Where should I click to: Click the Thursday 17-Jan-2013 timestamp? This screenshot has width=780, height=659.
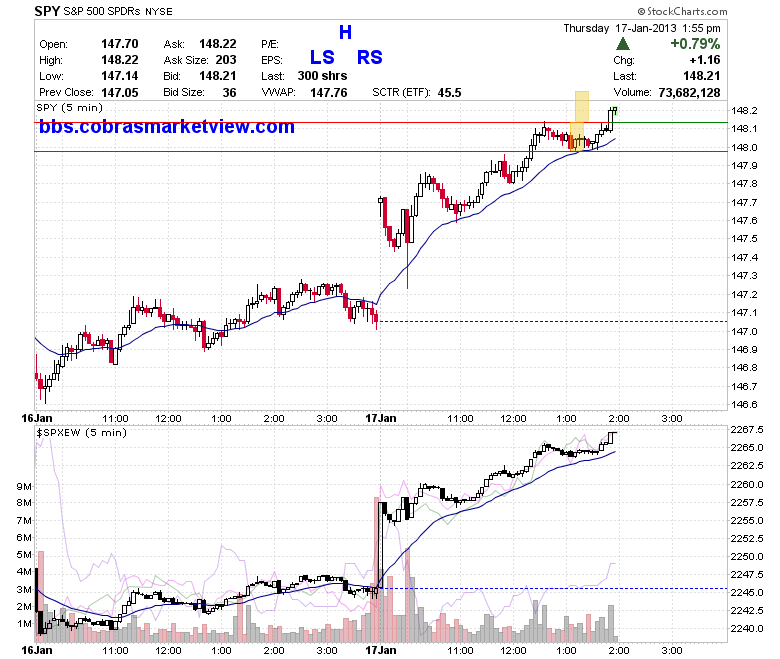pos(642,28)
